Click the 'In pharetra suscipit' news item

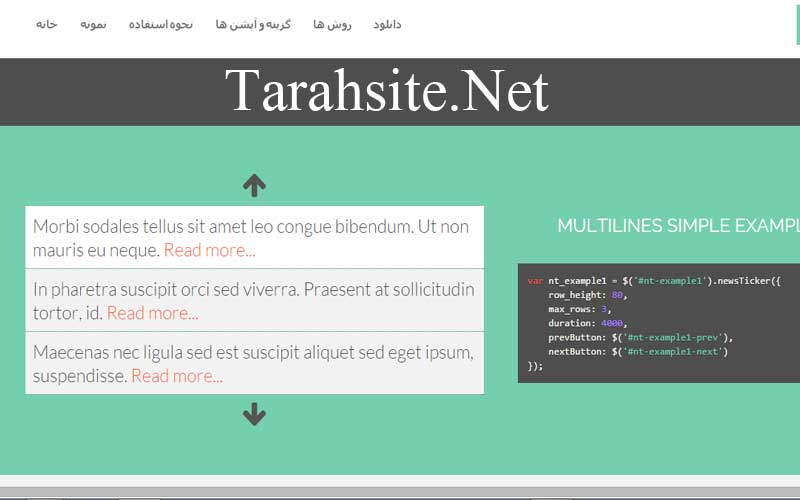[x=255, y=301]
